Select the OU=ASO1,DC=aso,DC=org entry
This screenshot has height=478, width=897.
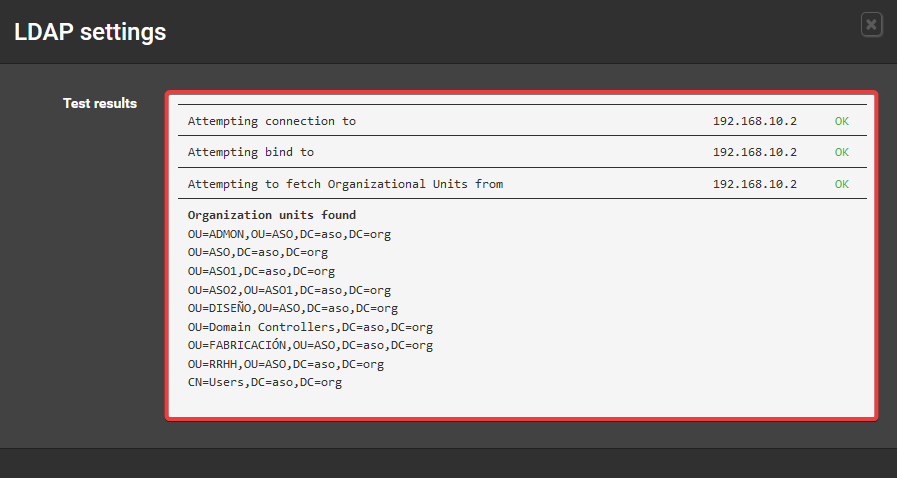tap(261, 271)
